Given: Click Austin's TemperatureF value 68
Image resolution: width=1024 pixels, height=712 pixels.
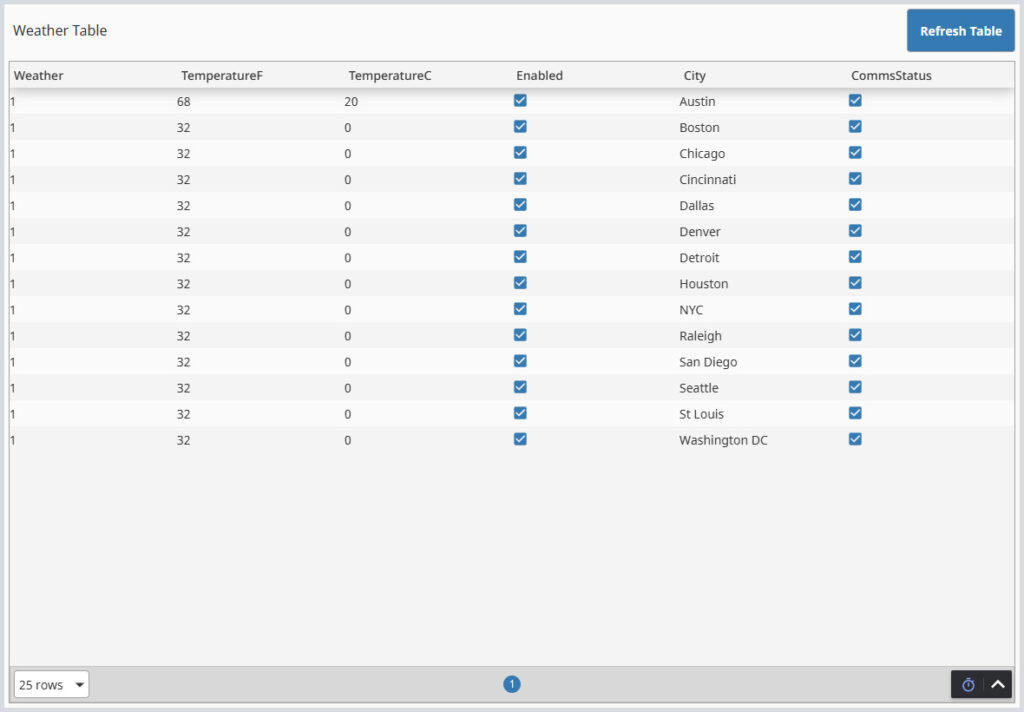Looking at the screenshot, I should [183, 102].
